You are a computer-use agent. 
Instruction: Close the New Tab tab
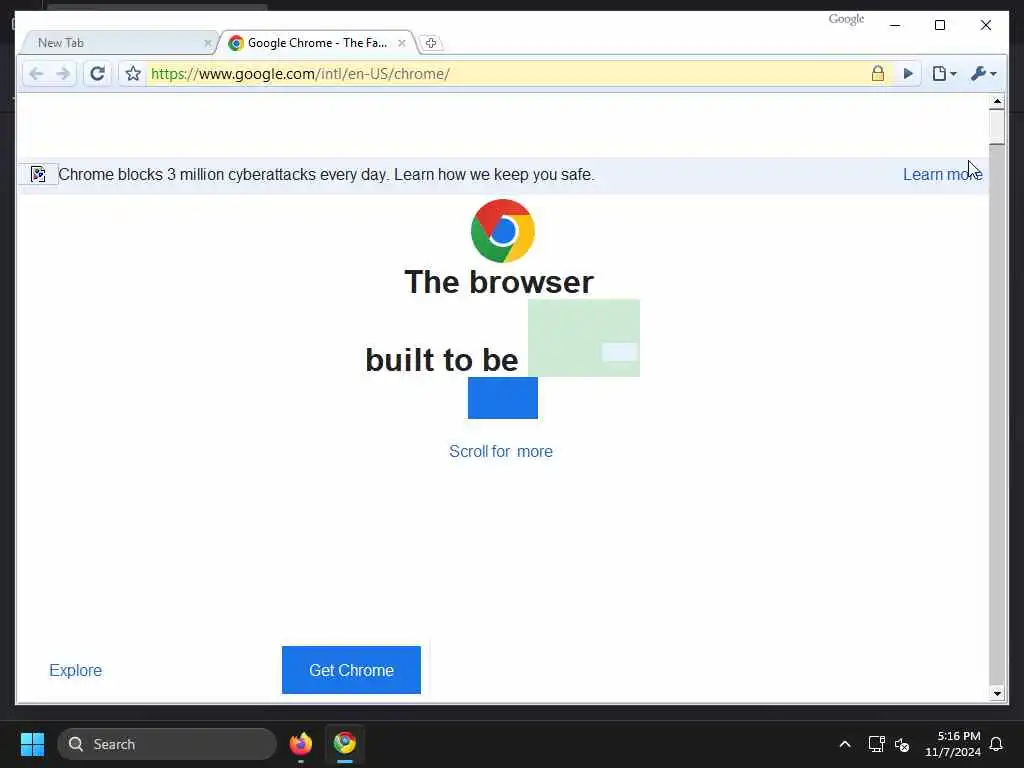208,43
